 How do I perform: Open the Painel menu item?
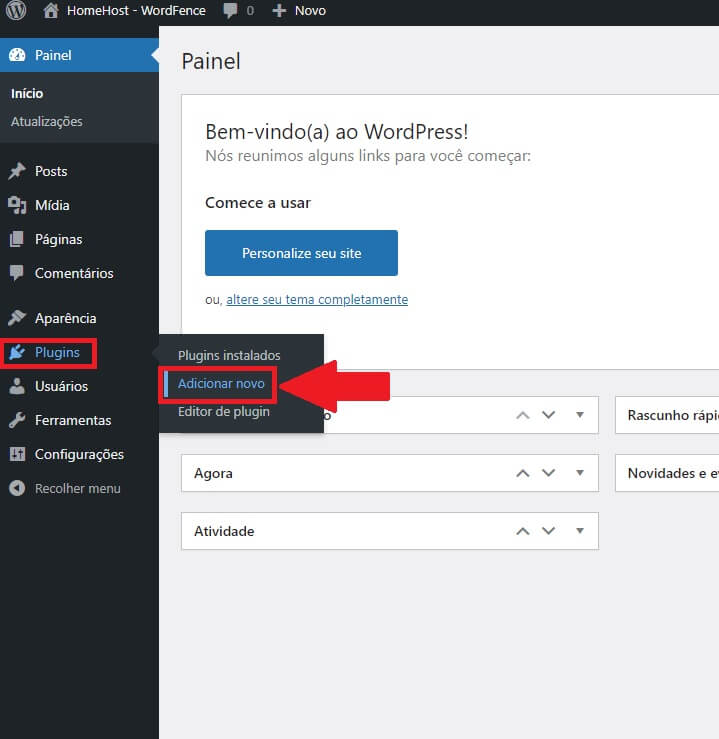coord(79,55)
